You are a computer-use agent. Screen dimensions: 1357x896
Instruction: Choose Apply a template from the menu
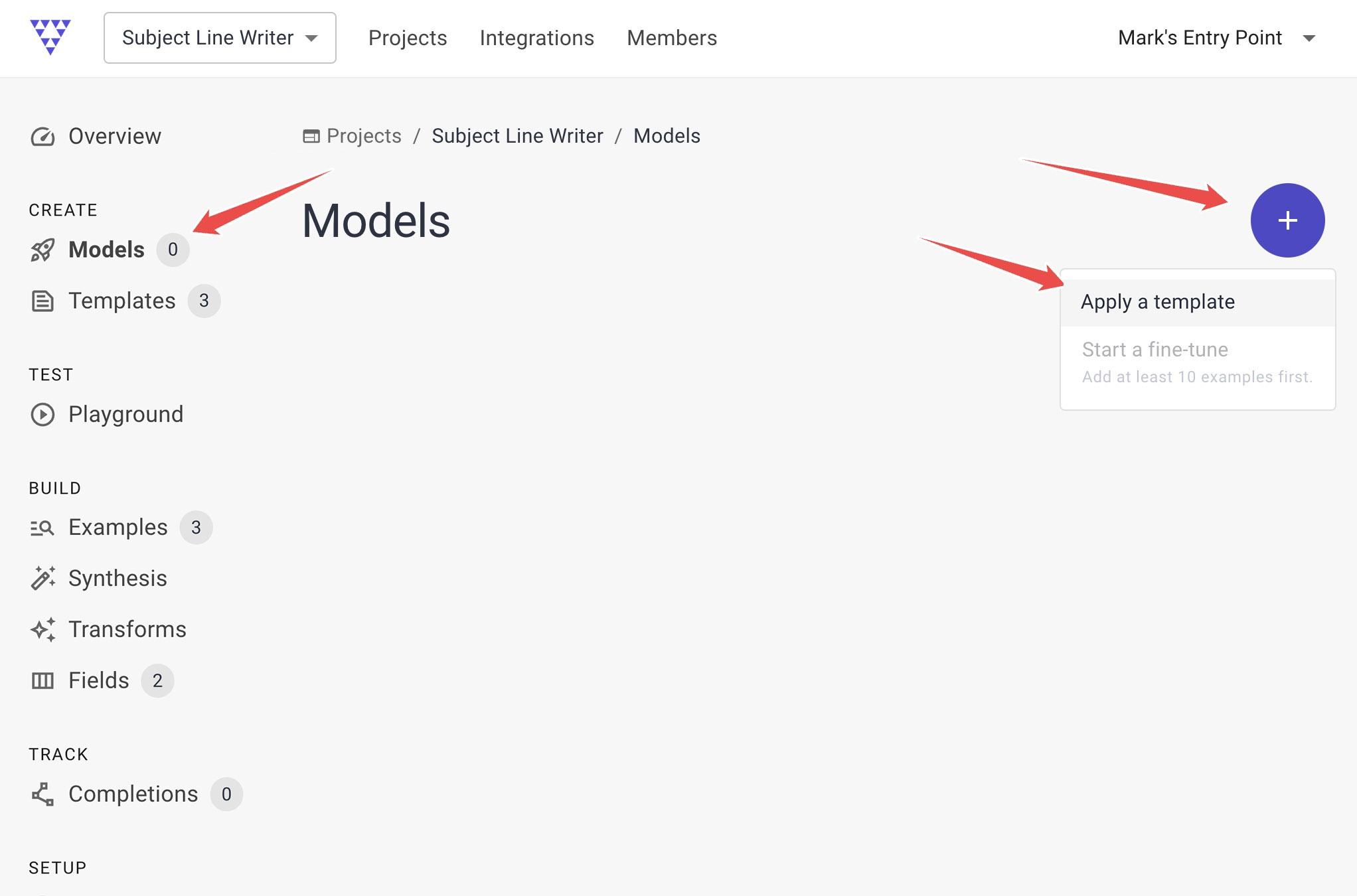(1158, 302)
